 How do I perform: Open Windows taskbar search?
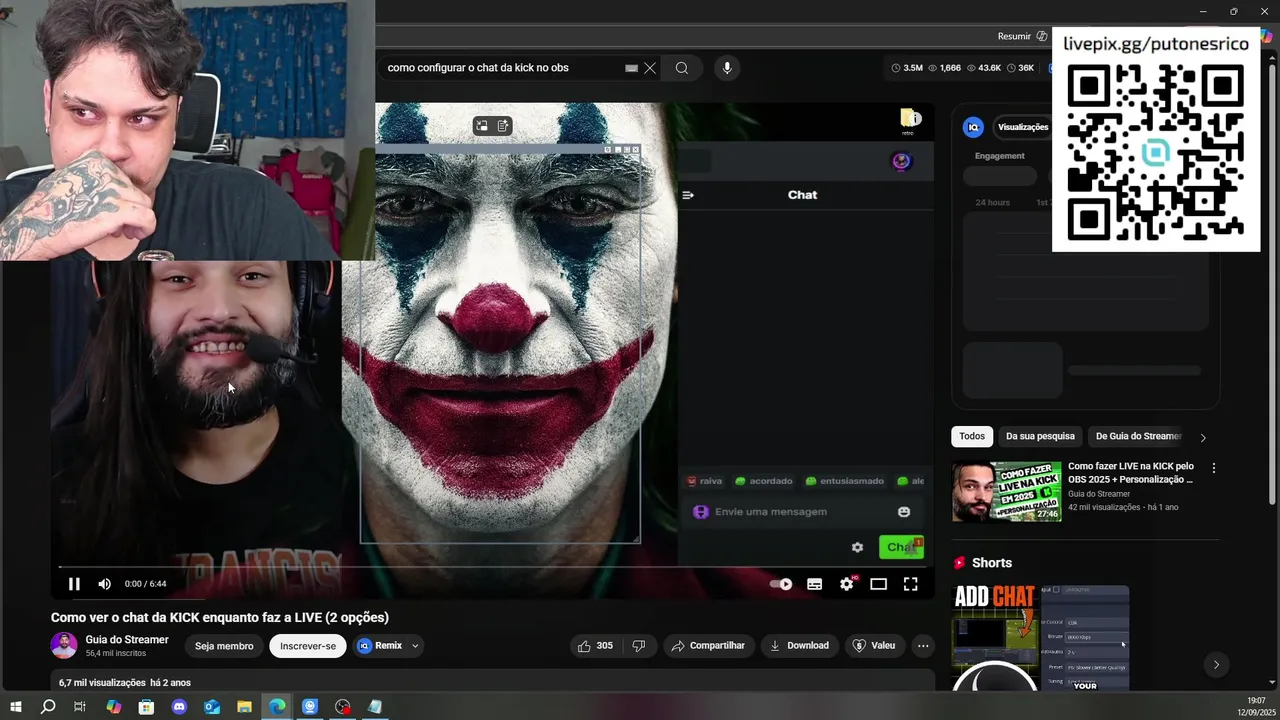click(48, 707)
